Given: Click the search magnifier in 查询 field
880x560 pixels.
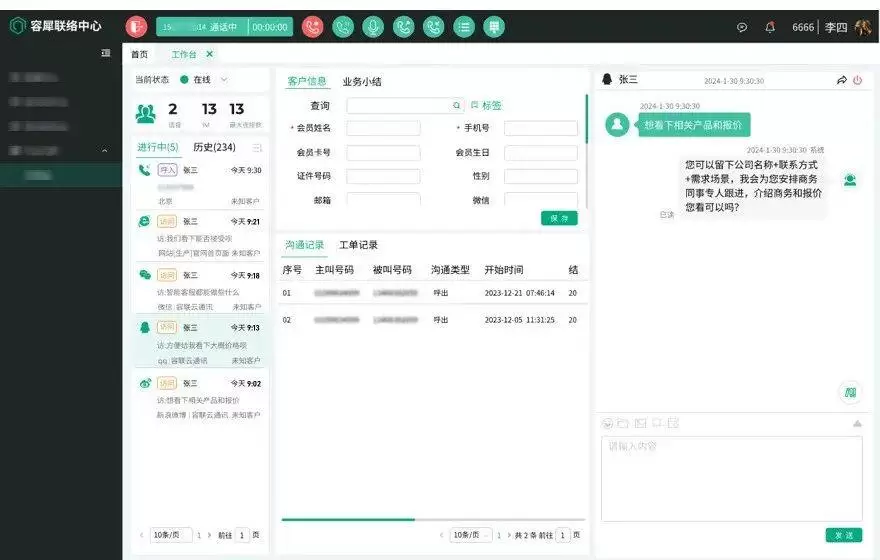Looking at the screenshot, I should point(457,105).
